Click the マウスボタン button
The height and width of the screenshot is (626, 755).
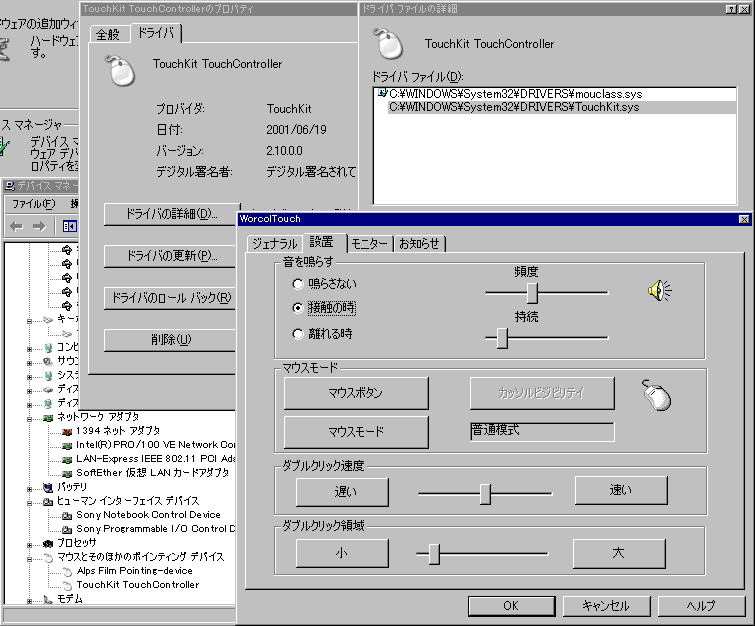point(356,393)
